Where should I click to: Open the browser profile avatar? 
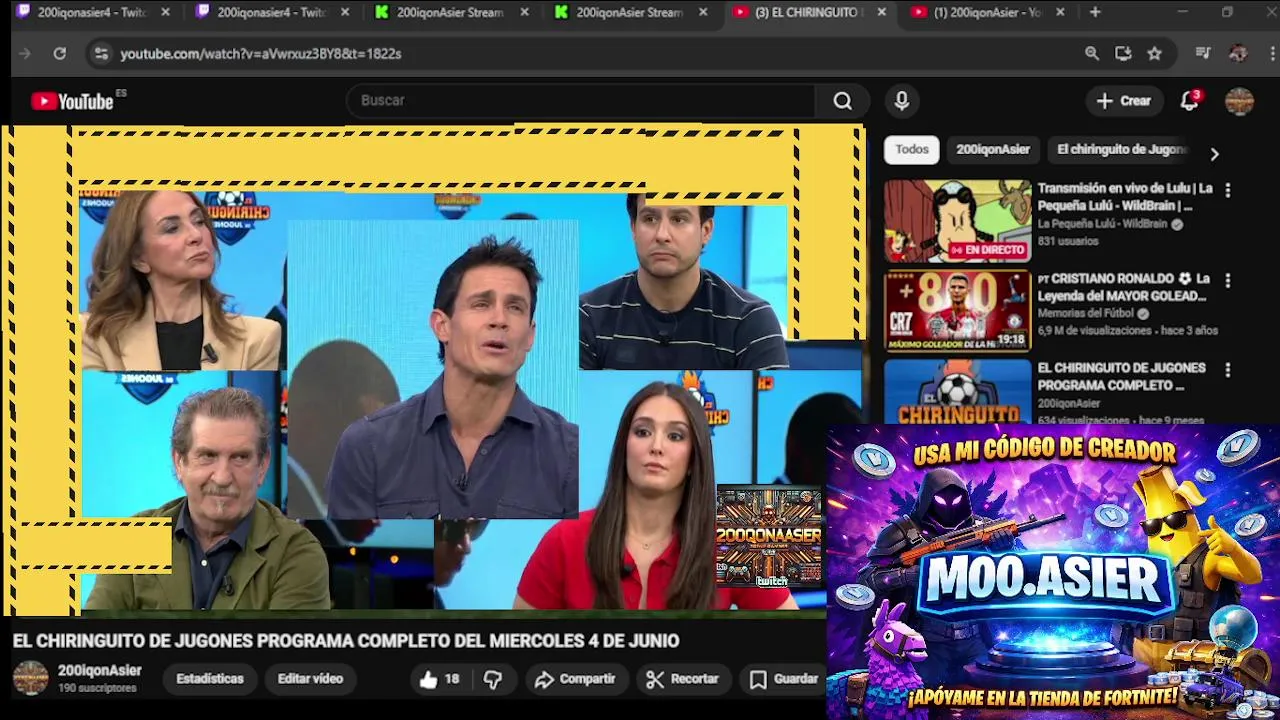[x=1238, y=53]
